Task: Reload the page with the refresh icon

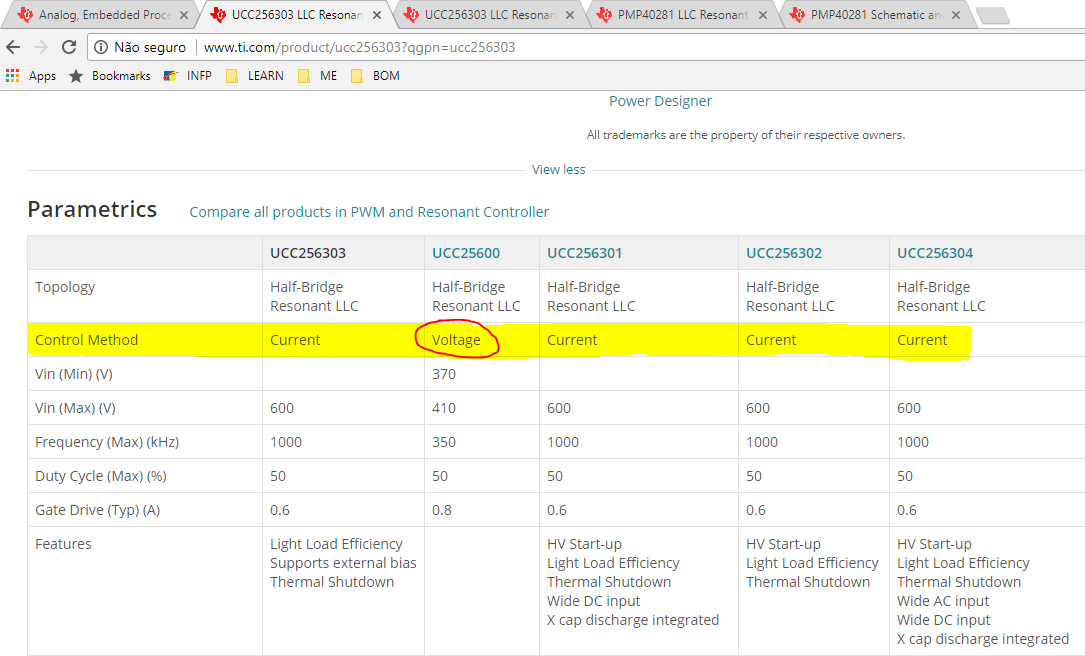Action: [69, 47]
